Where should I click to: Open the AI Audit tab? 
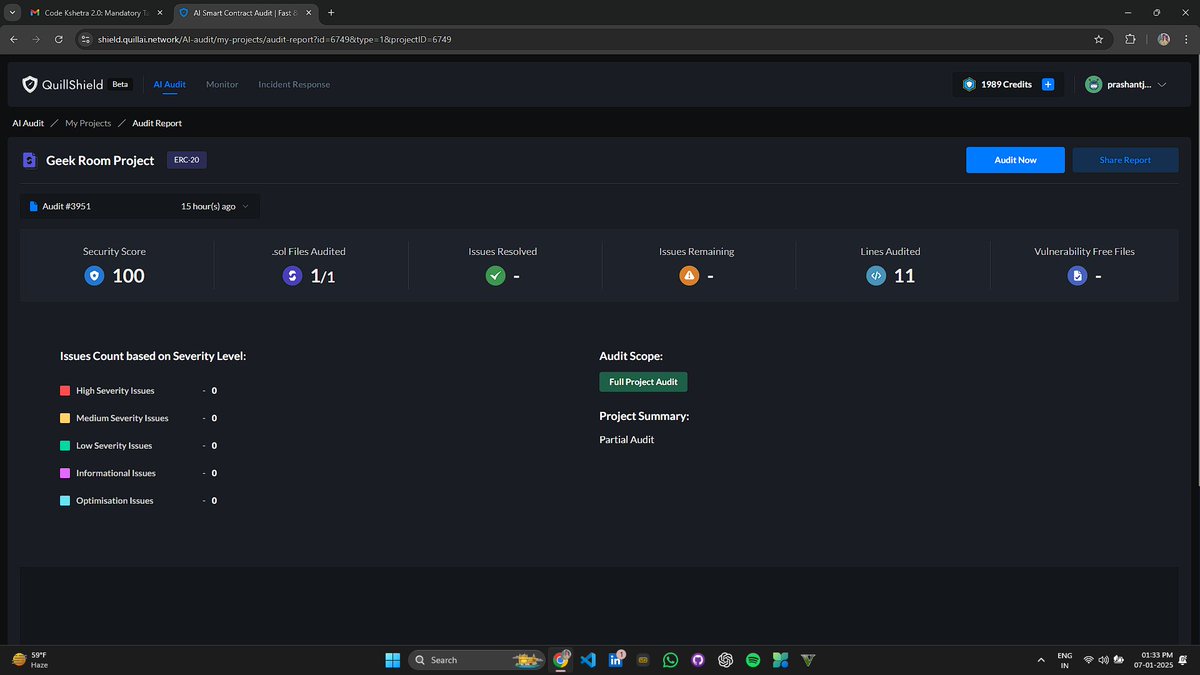pos(169,85)
